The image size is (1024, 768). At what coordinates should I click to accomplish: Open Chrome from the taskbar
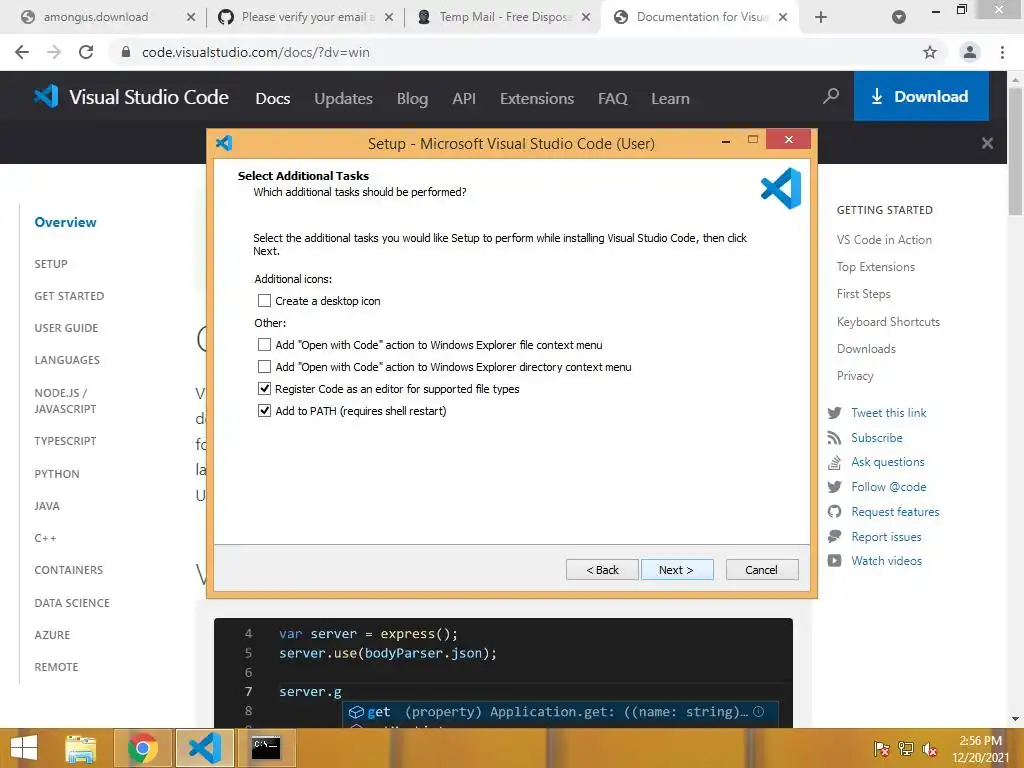click(143, 748)
